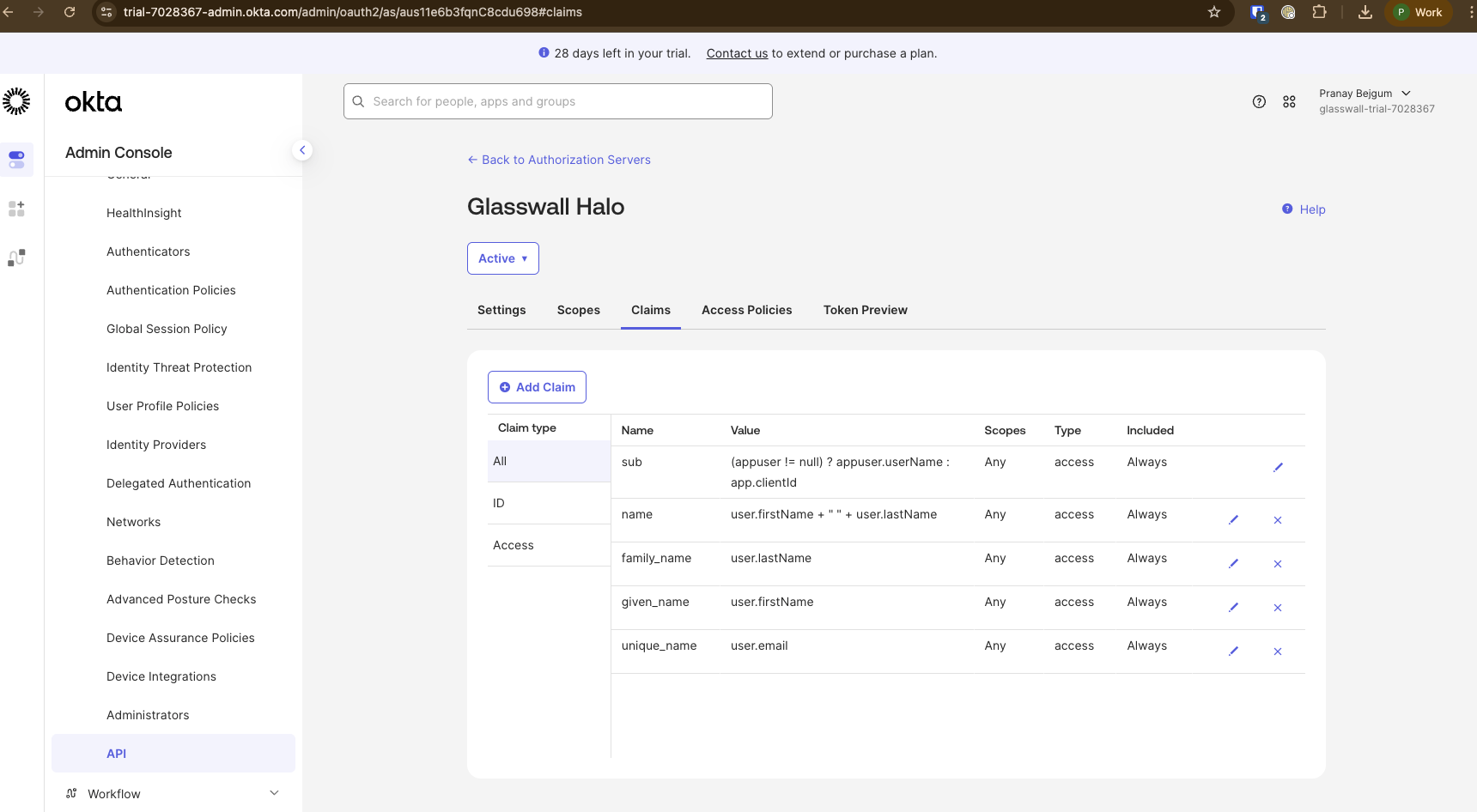Click the Okta spinner logo icon

16,100
